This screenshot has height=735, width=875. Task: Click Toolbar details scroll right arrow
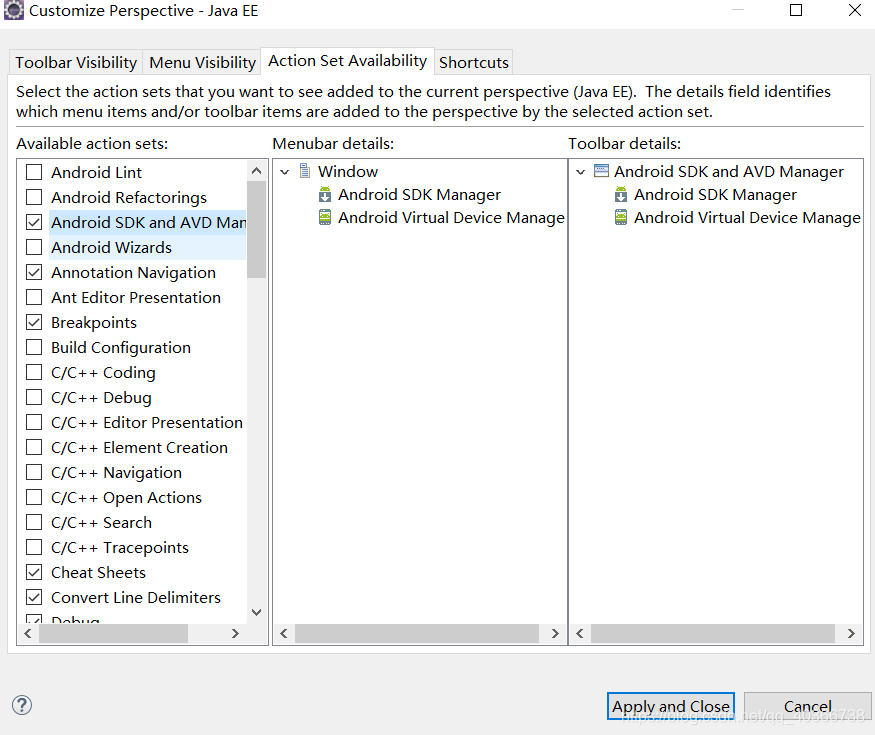pyautogui.click(x=851, y=633)
